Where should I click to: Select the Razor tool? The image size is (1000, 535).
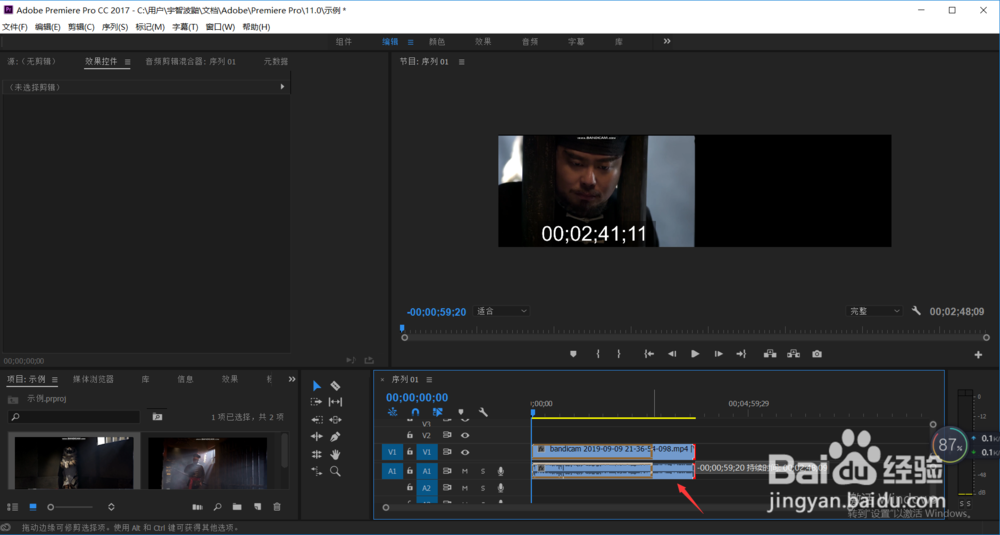tap(335, 386)
